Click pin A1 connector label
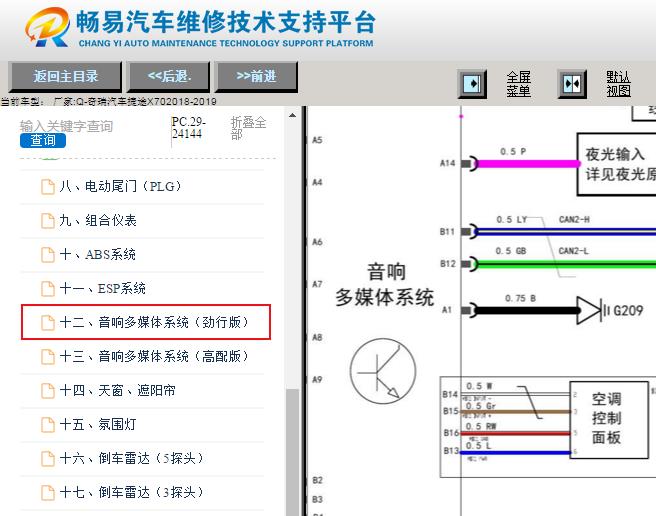This screenshot has height=516, width=656. tap(447, 310)
